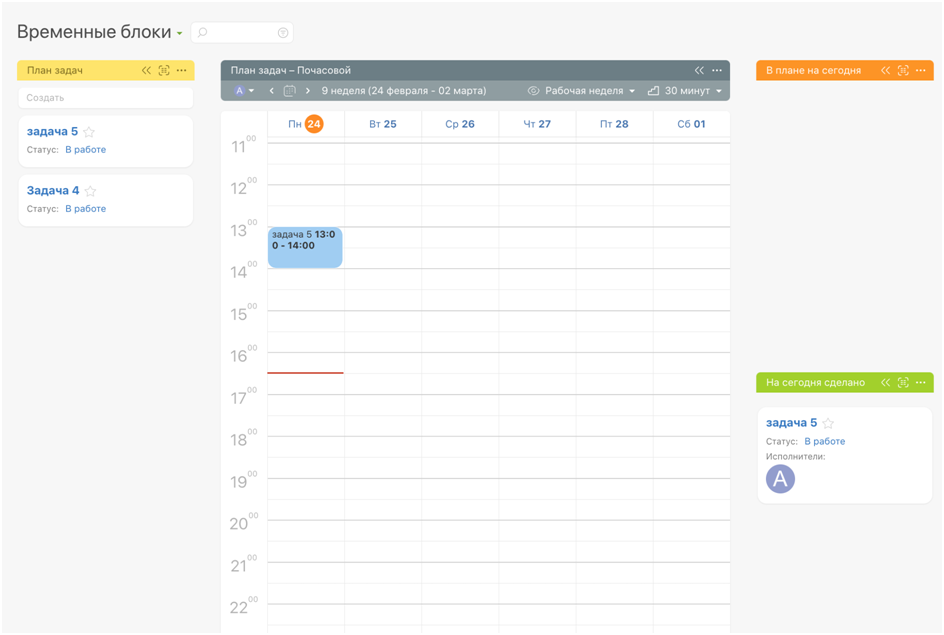This screenshot has height=635, width=944.
Task: Expand the "30 минут" interval dropdown
Action: pos(685,91)
